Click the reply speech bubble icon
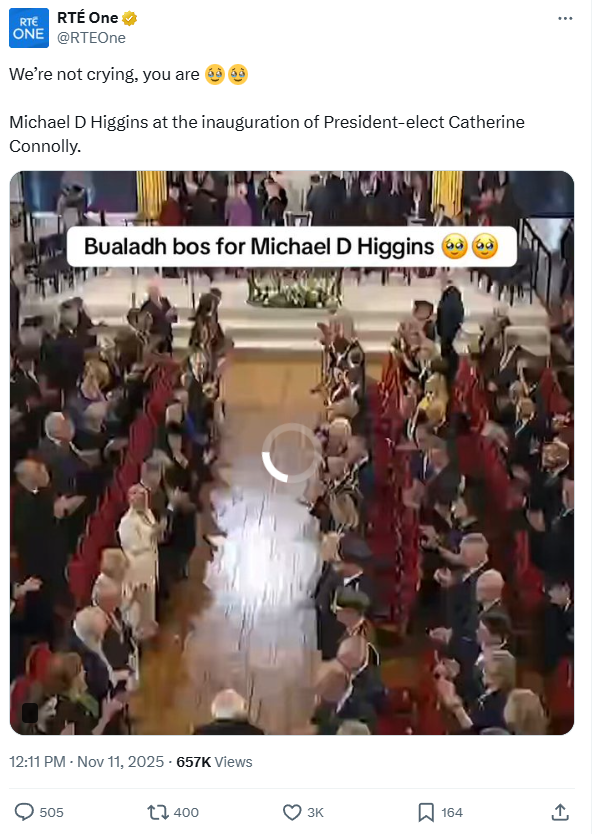The height and width of the screenshot is (834, 593). click(x=24, y=812)
